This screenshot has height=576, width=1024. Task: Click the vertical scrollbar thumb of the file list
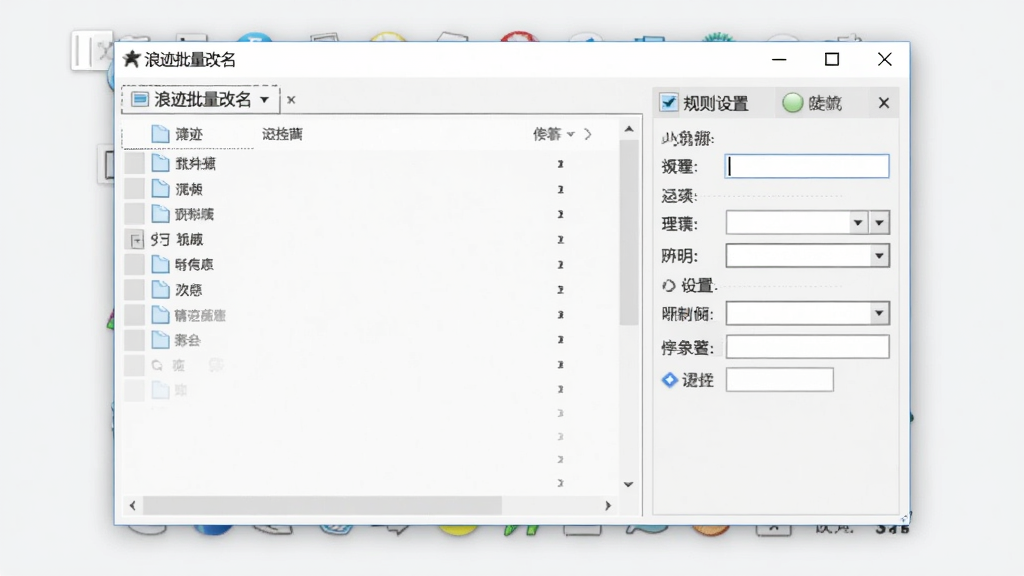(629, 232)
